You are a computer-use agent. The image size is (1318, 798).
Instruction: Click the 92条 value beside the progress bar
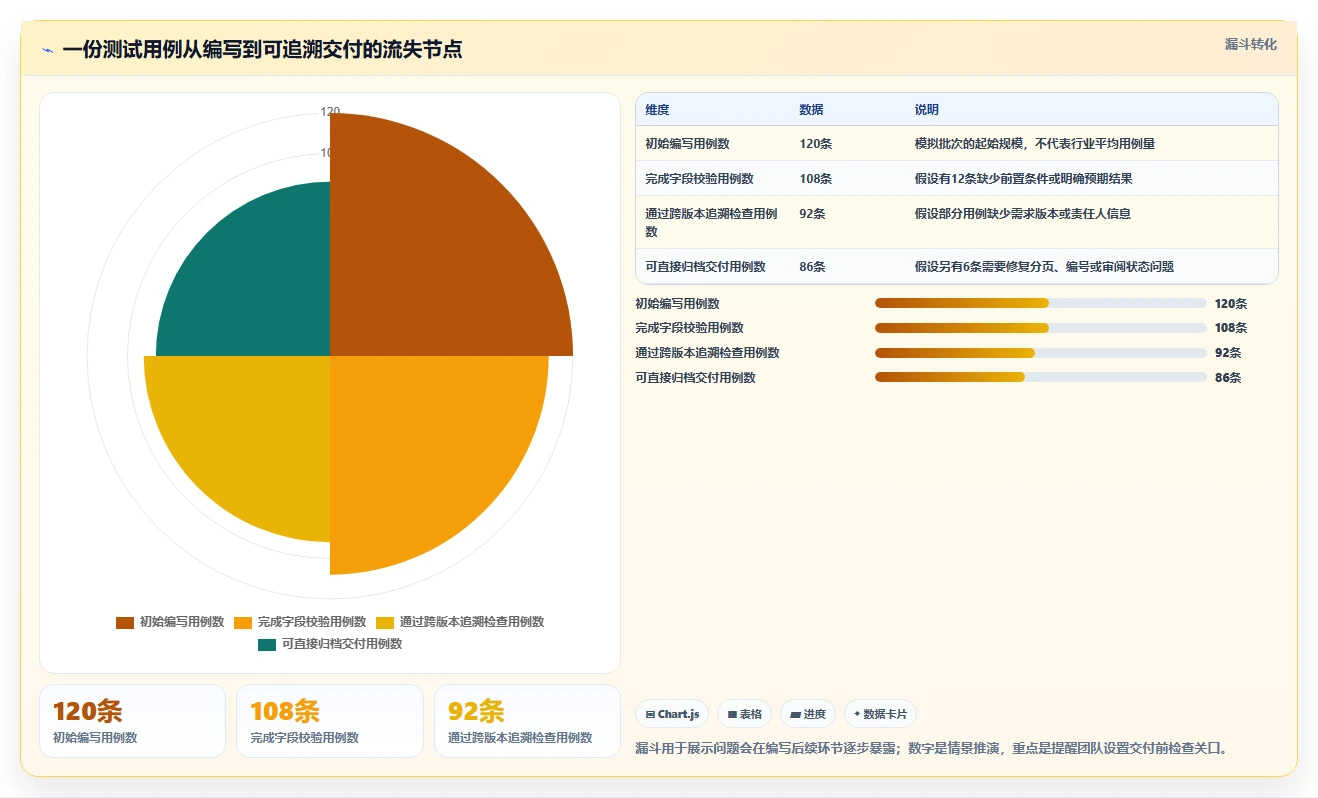point(1228,353)
